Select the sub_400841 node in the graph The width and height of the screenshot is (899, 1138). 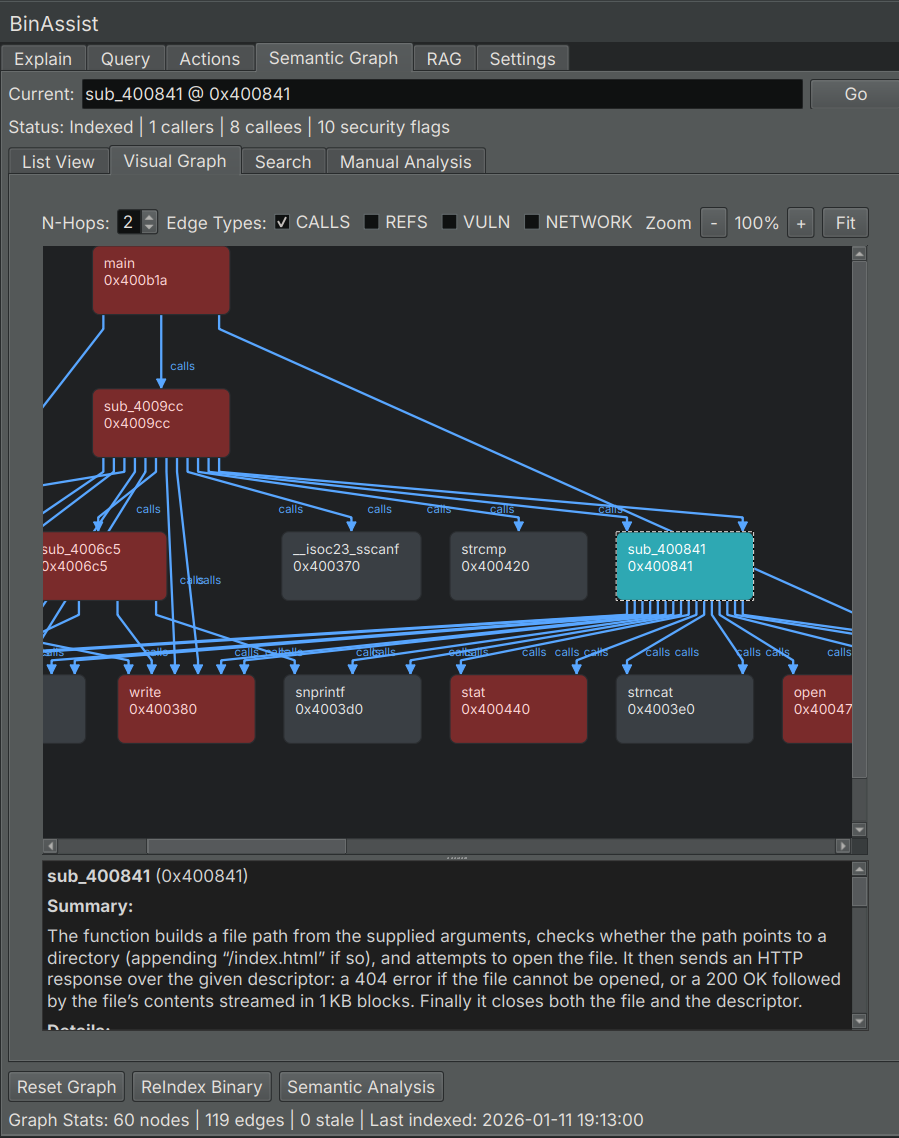pos(684,566)
